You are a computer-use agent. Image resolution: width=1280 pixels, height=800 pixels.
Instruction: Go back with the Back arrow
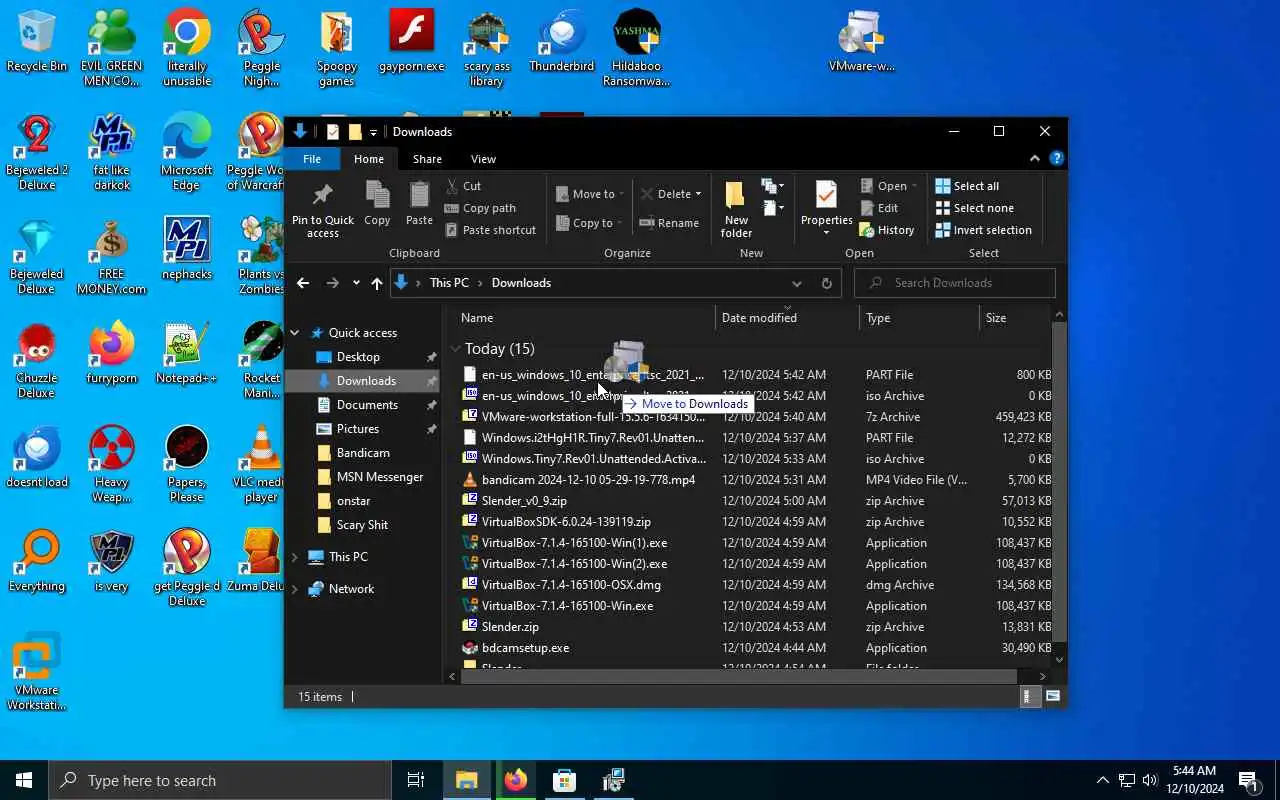tap(303, 283)
